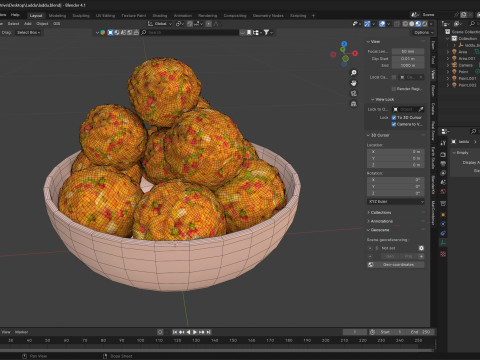Collapse the View panel
This screenshot has height=360, width=480.
click(368, 42)
